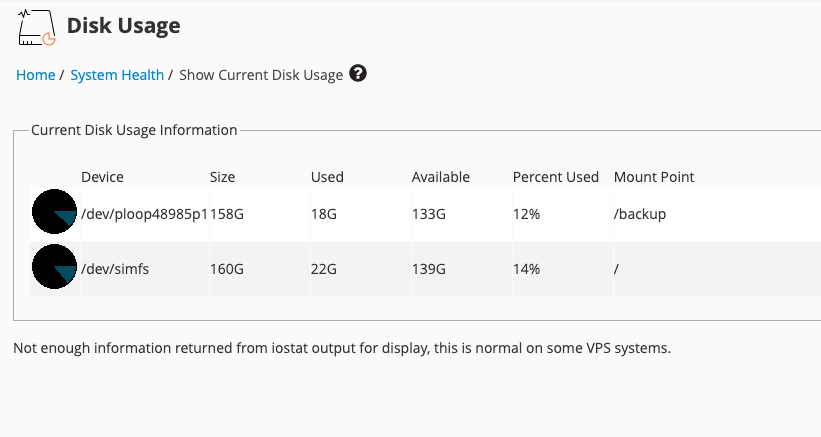The height and width of the screenshot is (437, 821).
Task: Open the help question mark icon
Action: [x=358, y=74]
